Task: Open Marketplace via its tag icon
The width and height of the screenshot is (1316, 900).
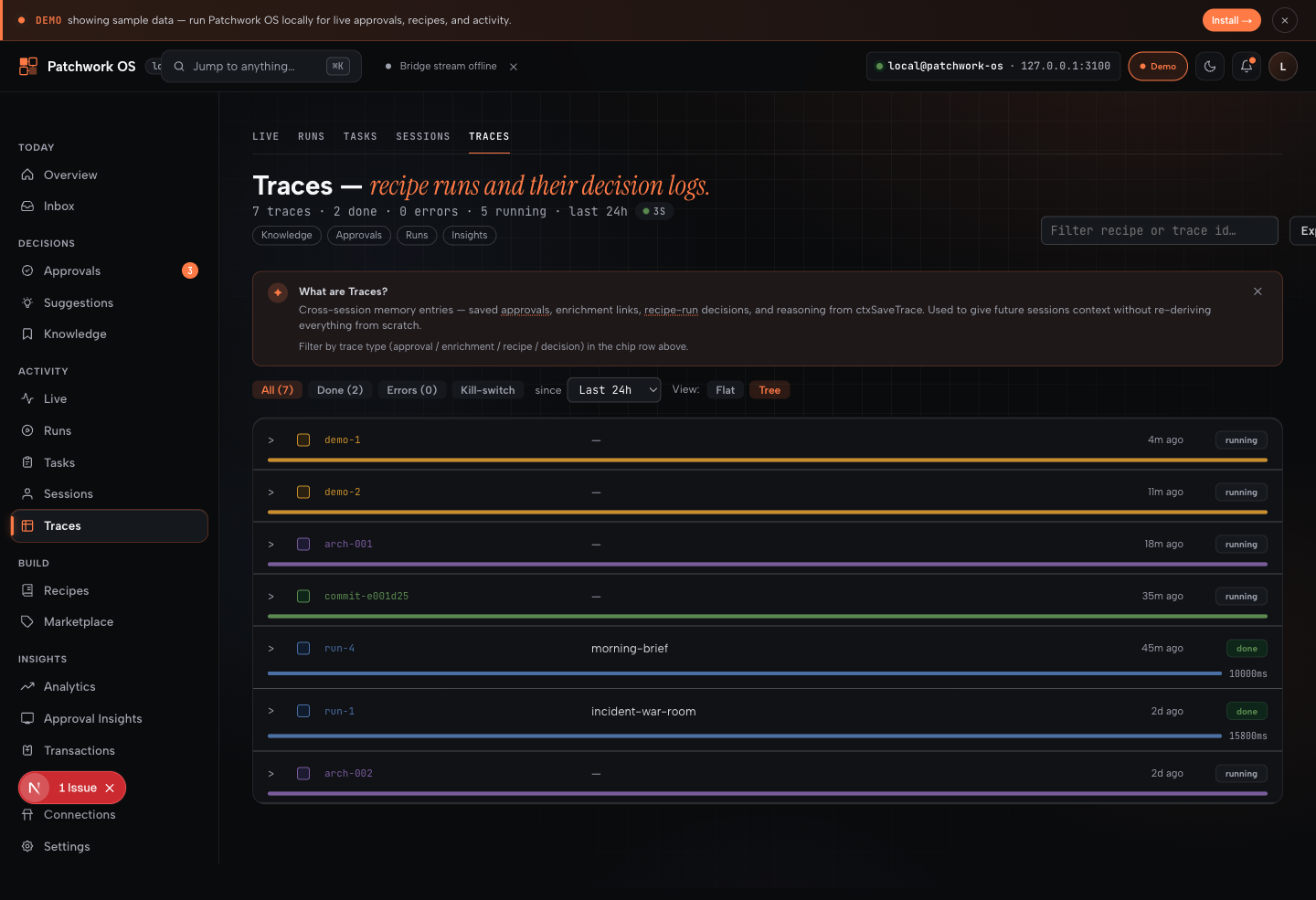Action: coord(27,621)
